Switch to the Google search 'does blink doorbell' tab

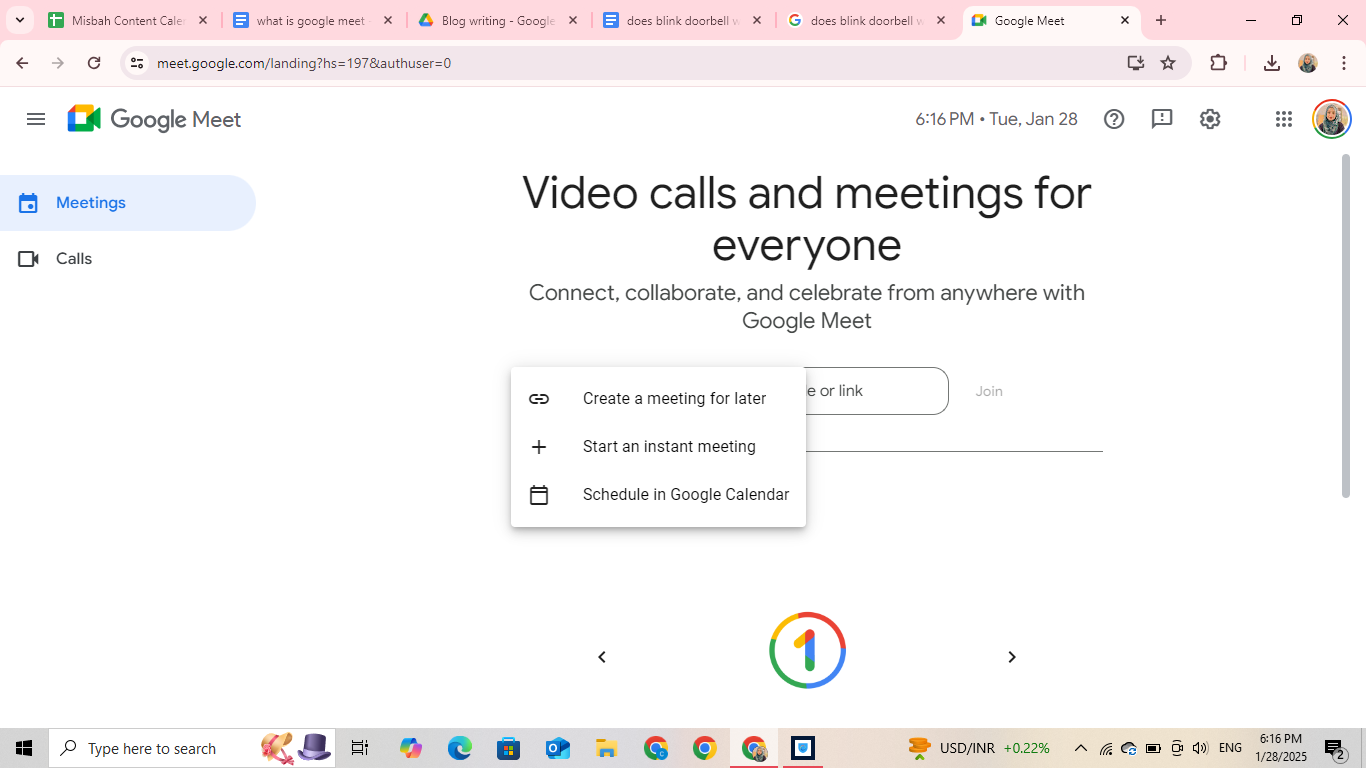coord(868,20)
